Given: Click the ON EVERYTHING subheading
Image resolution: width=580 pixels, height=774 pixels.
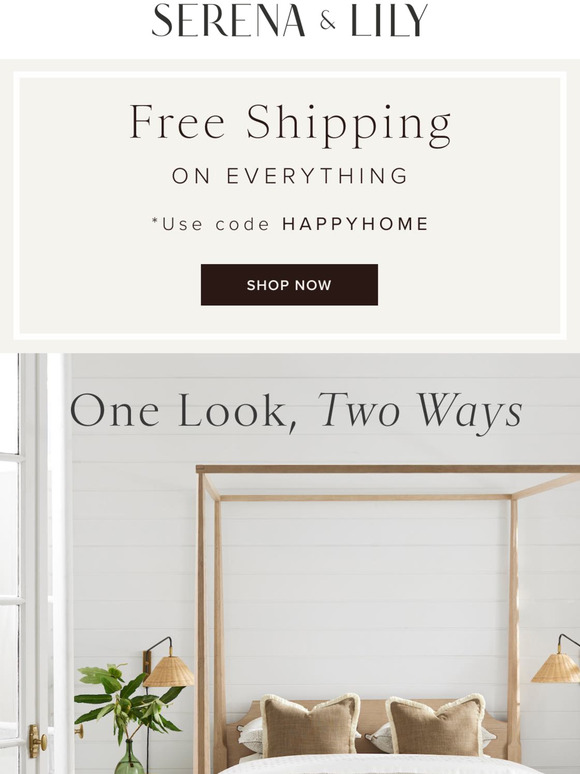Looking at the screenshot, I should [x=290, y=176].
